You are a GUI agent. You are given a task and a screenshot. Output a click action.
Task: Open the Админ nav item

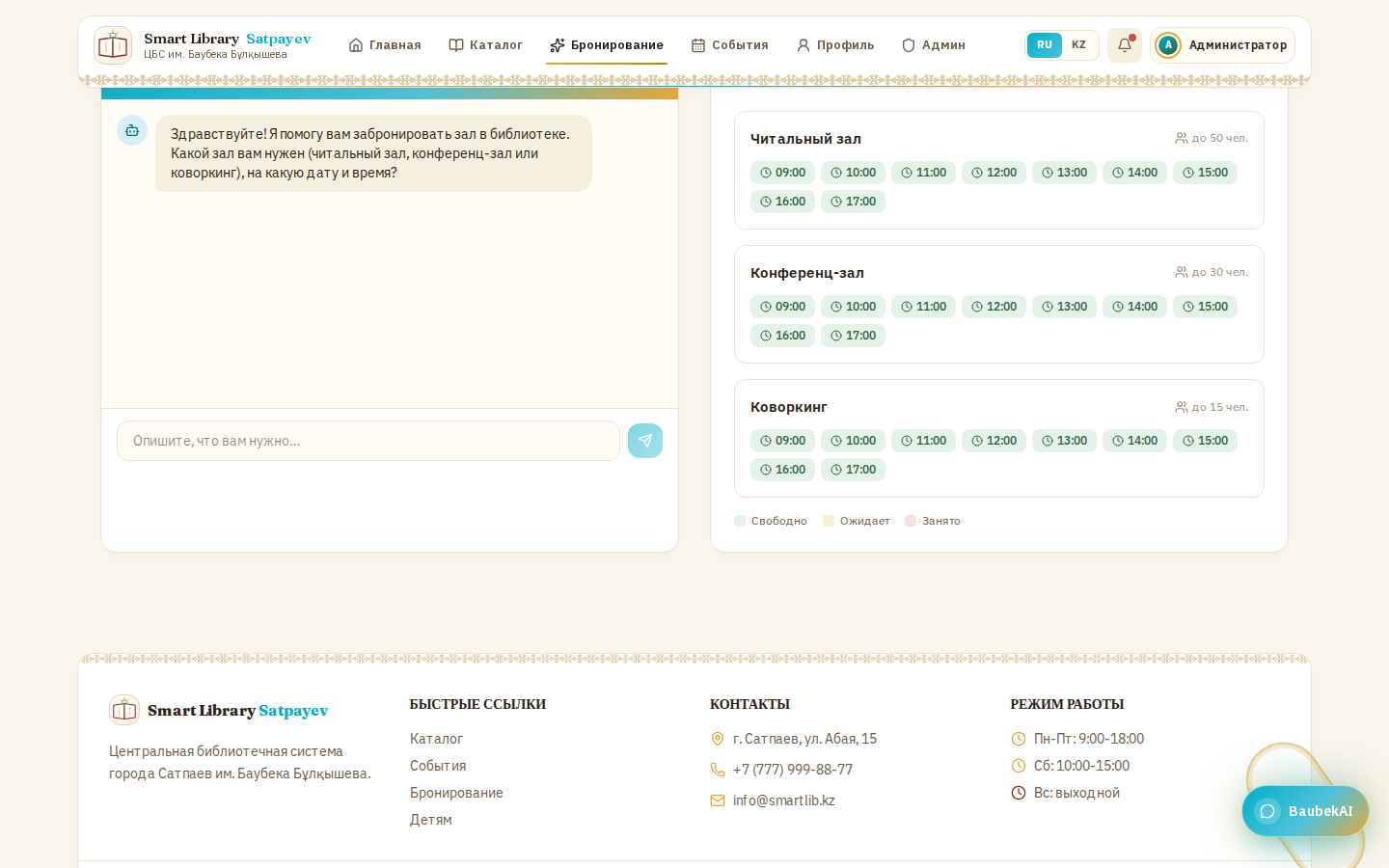pos(934,45)
